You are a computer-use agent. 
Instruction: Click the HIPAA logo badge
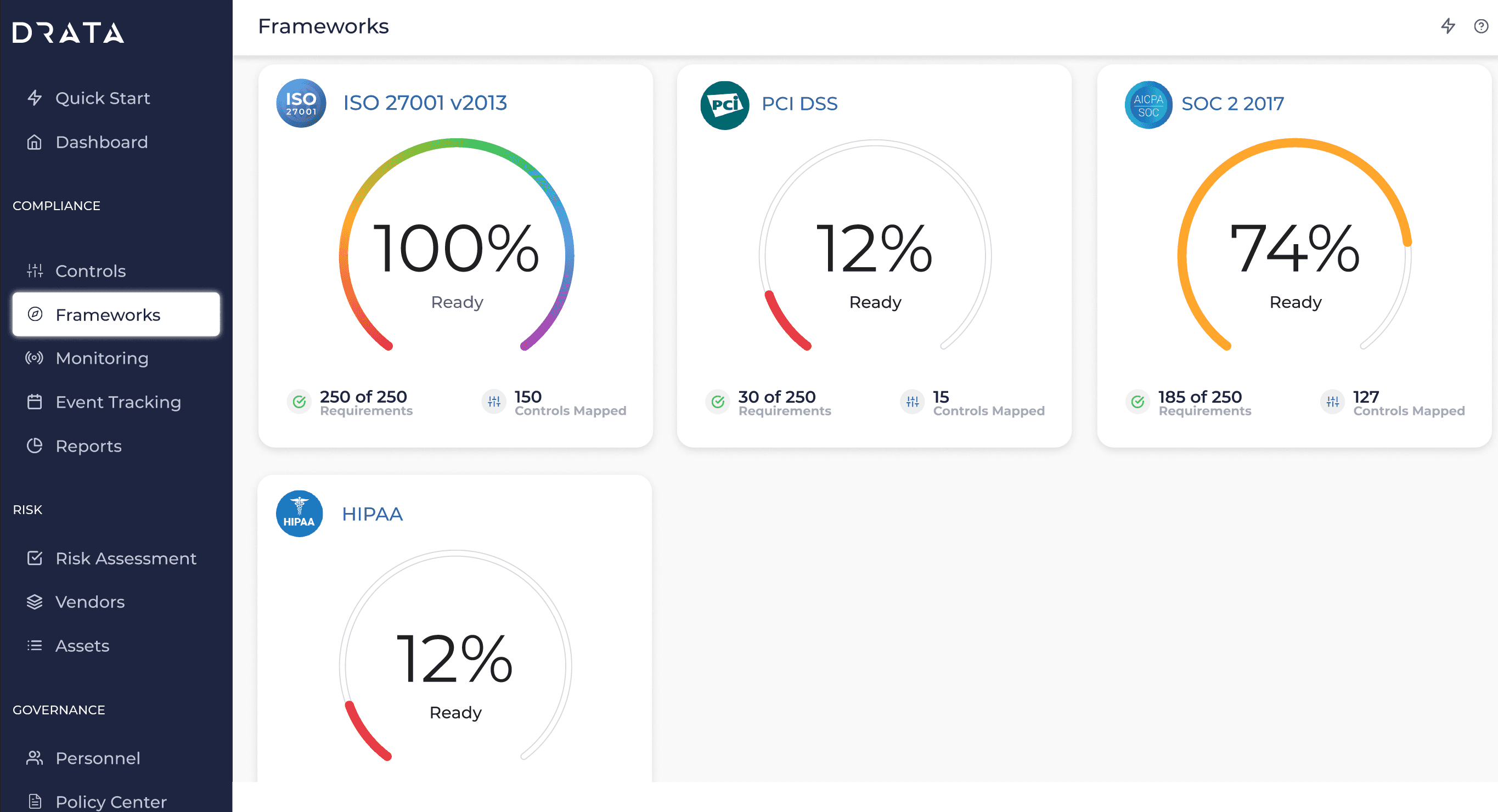click(x=299, y=514)
